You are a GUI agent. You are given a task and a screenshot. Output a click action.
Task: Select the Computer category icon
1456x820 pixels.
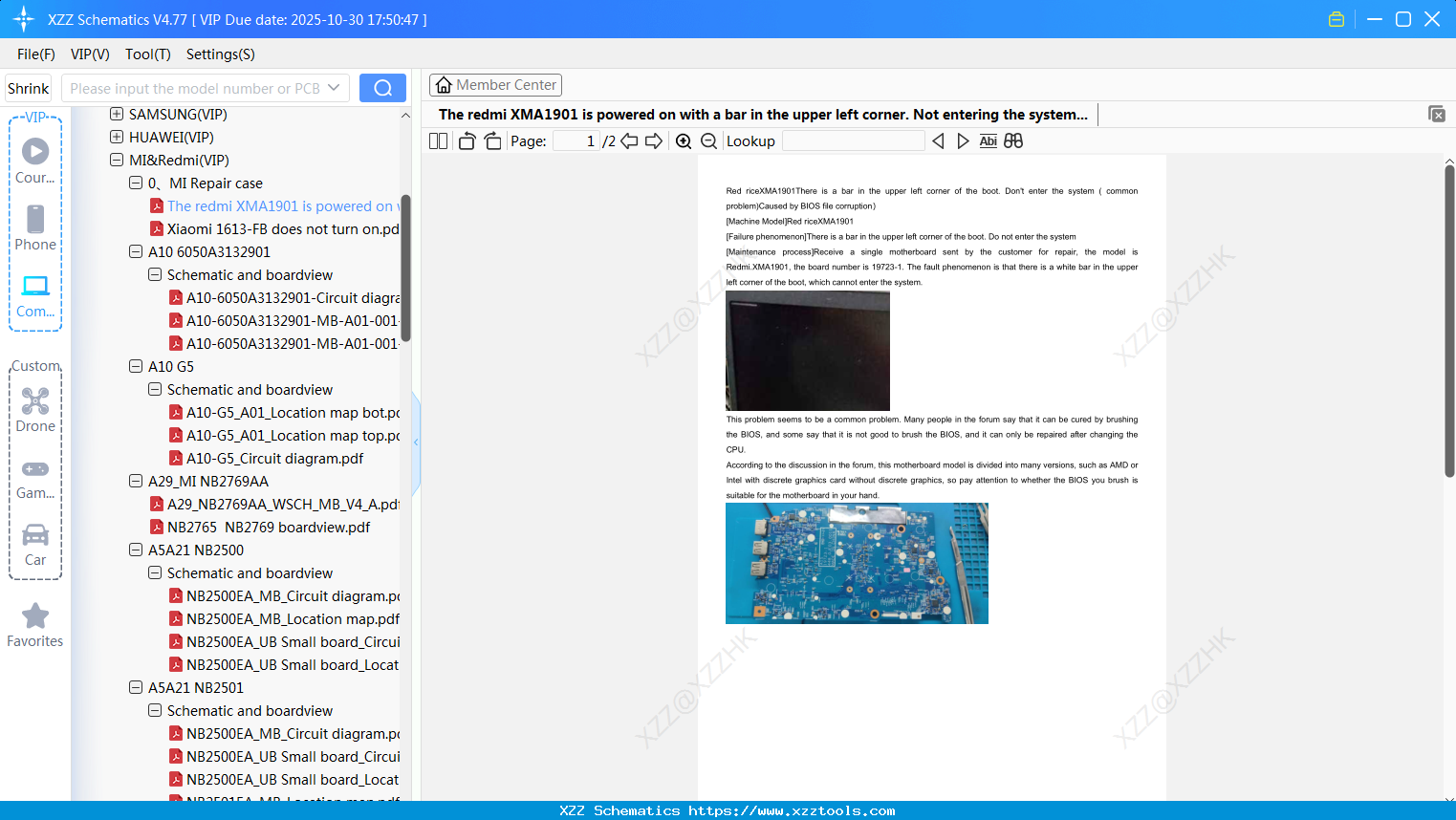(x=35, y=296)
